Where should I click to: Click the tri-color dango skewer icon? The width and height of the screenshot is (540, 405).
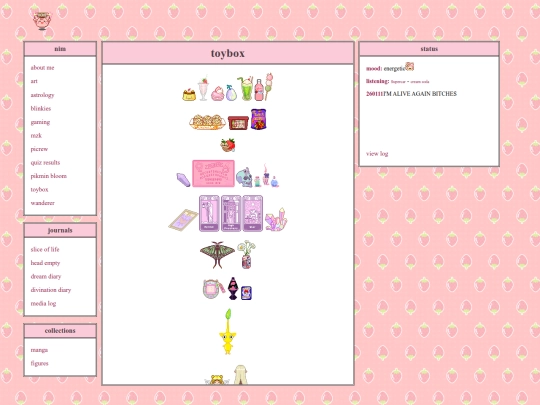click(269, 87)
